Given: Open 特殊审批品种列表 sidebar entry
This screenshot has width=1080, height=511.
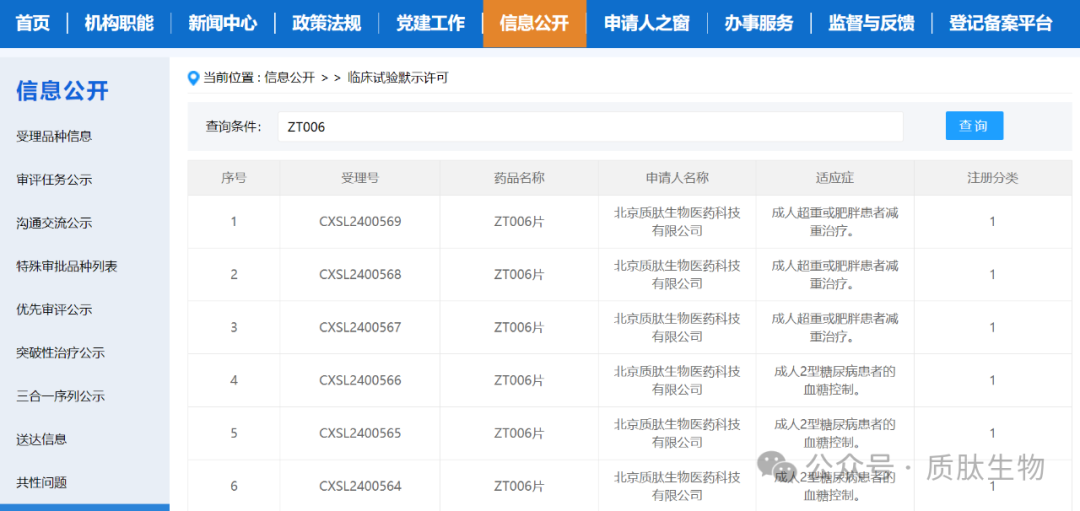Looking at the screenshot, I should pos(67,267).
